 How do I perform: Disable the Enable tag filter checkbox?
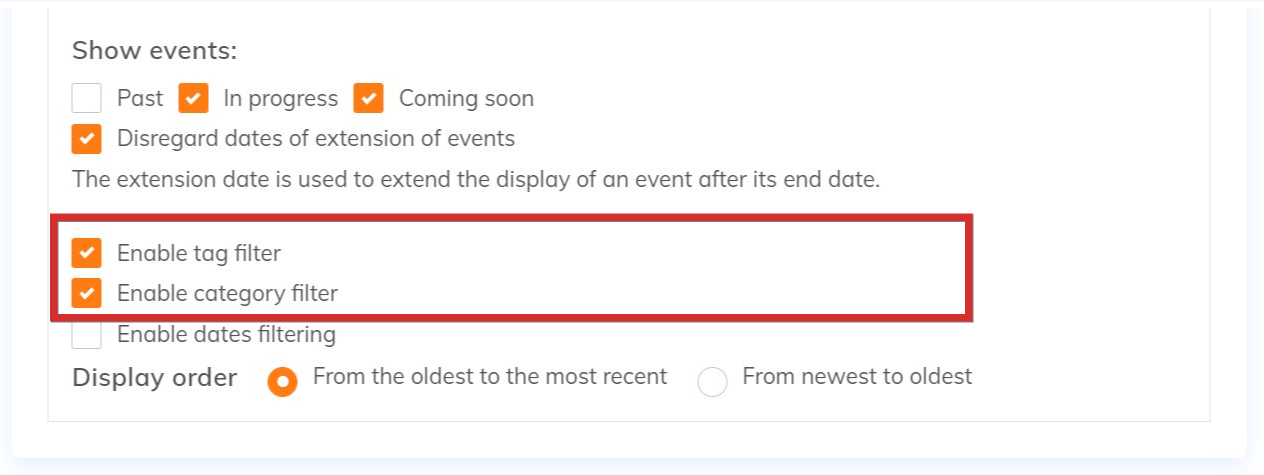tap(87, 254)
